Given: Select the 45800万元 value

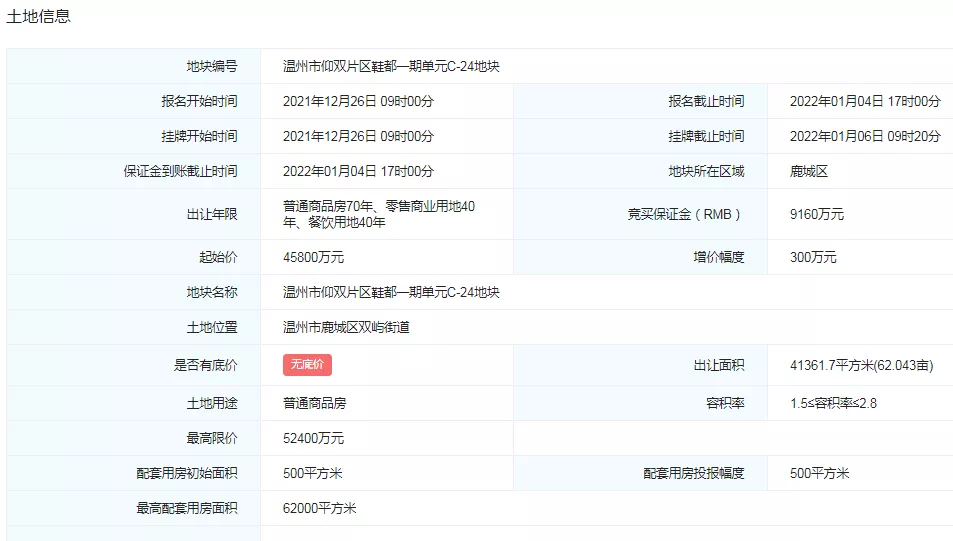Looking at the screenshot, I should coord(313,257).
